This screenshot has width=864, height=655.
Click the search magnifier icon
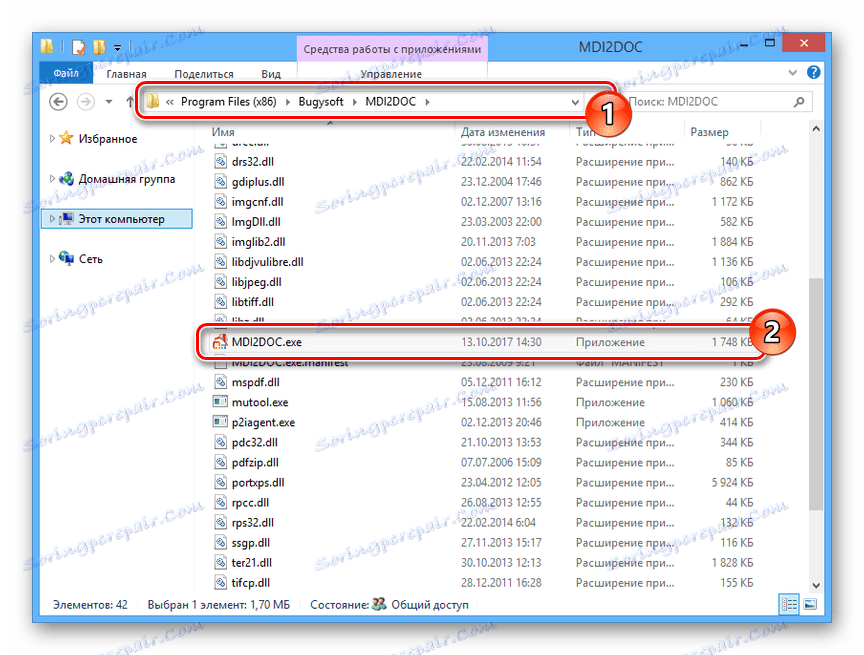(x=799, y=102)
